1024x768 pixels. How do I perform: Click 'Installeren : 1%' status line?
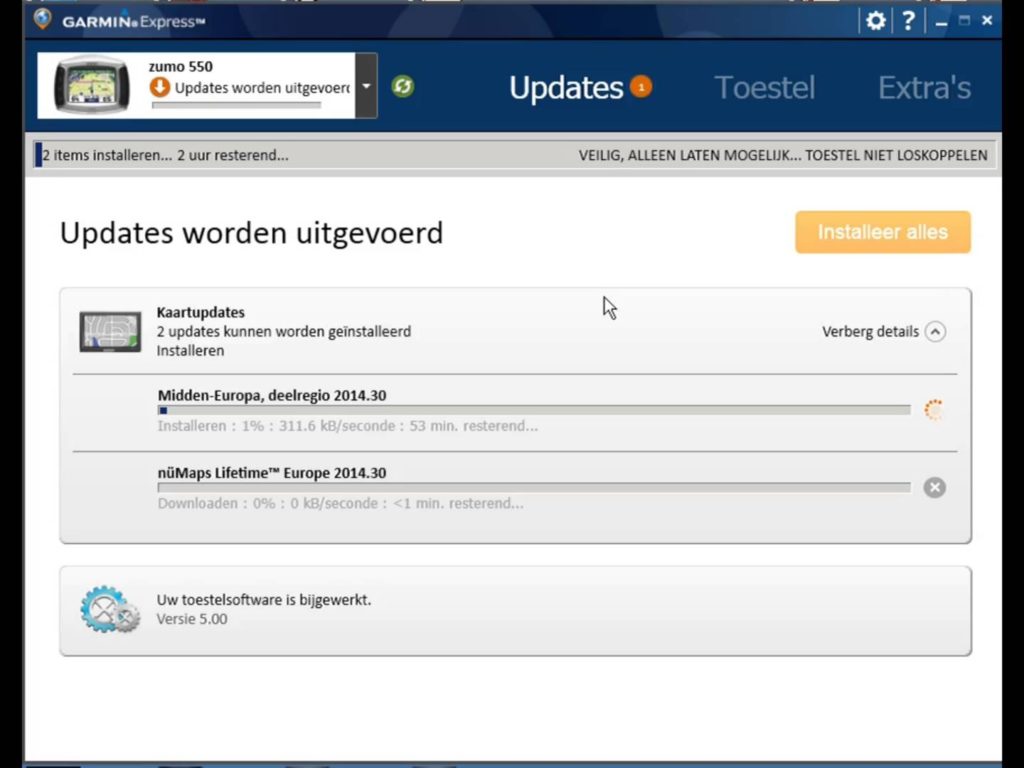348,426
